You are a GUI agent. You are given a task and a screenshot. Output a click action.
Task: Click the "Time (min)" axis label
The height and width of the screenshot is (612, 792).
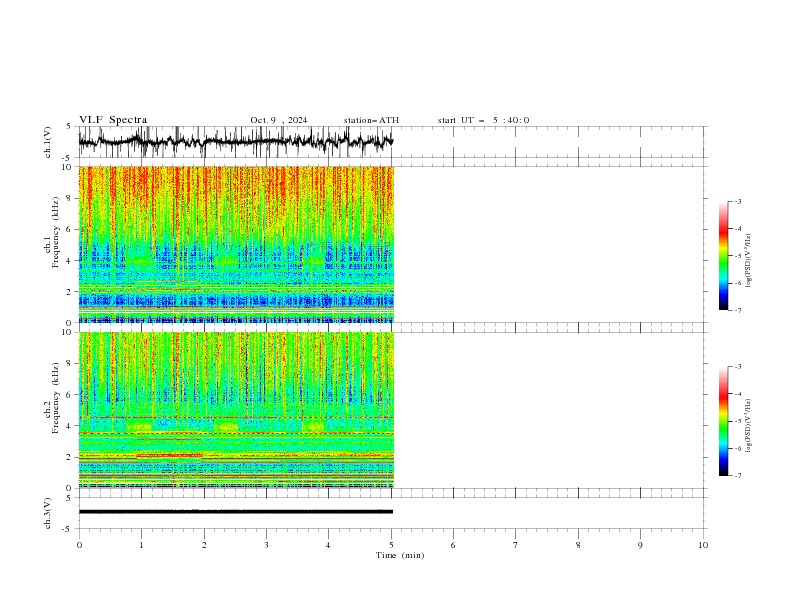click(400, 555)
